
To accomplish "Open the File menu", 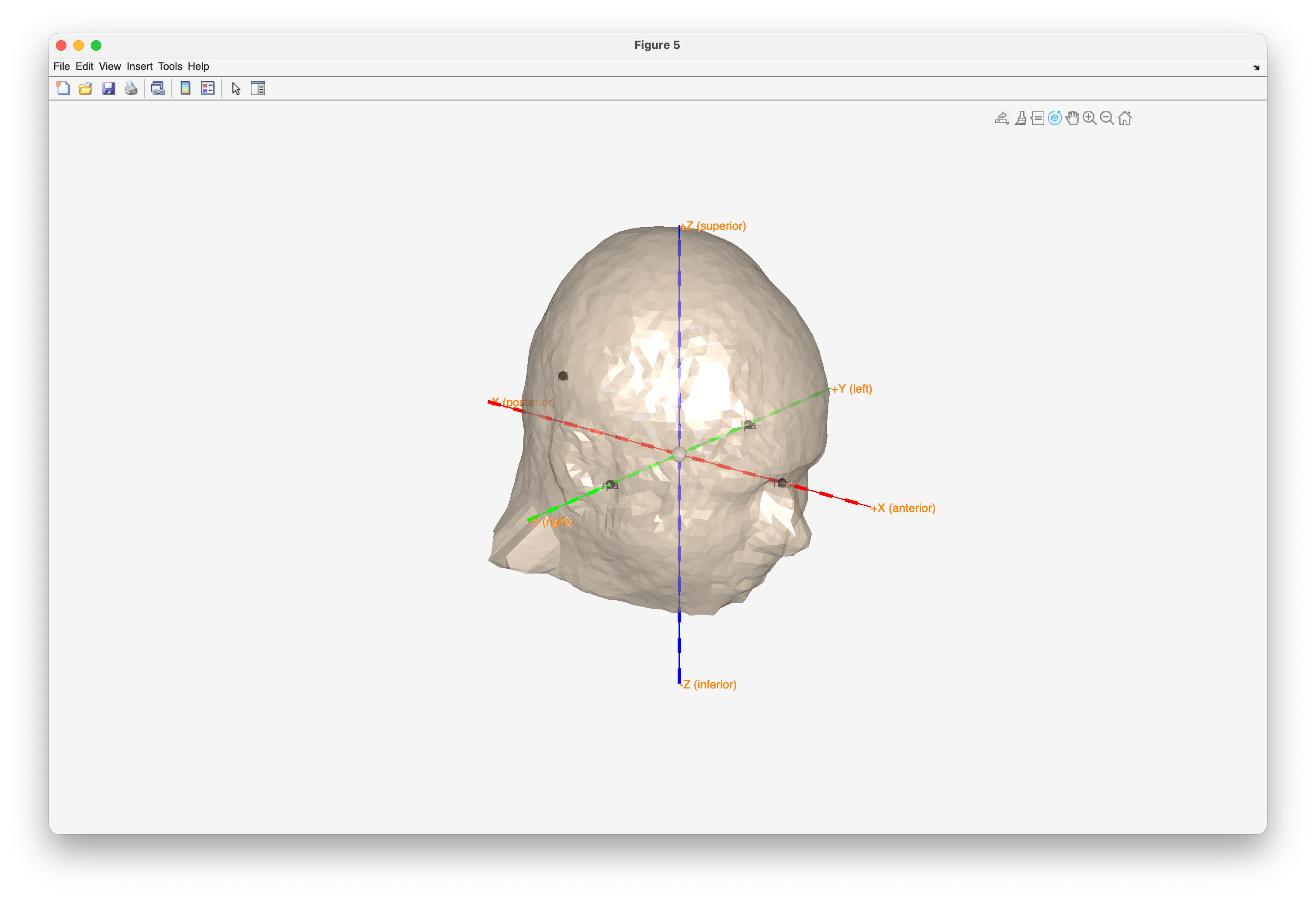I will [x=61, y=66].
